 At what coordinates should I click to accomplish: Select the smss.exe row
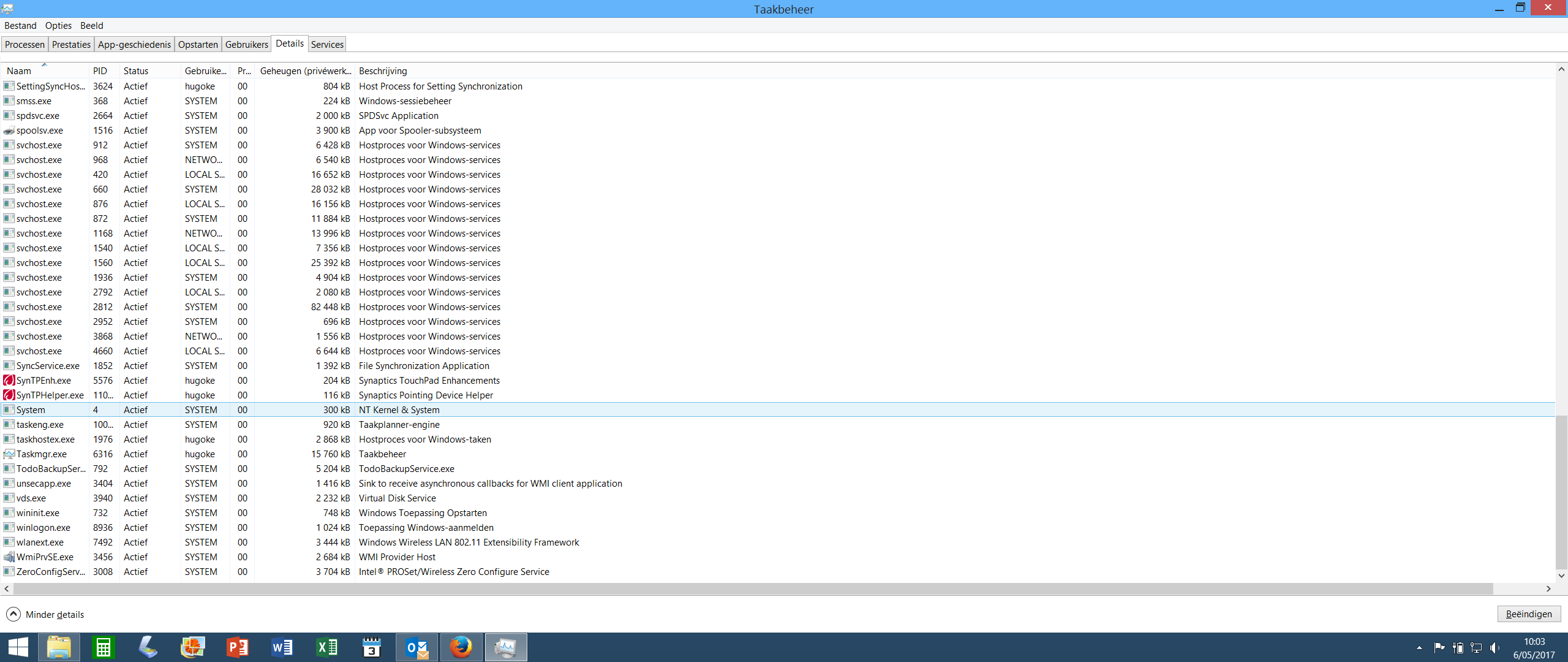[x=778, y=101]
